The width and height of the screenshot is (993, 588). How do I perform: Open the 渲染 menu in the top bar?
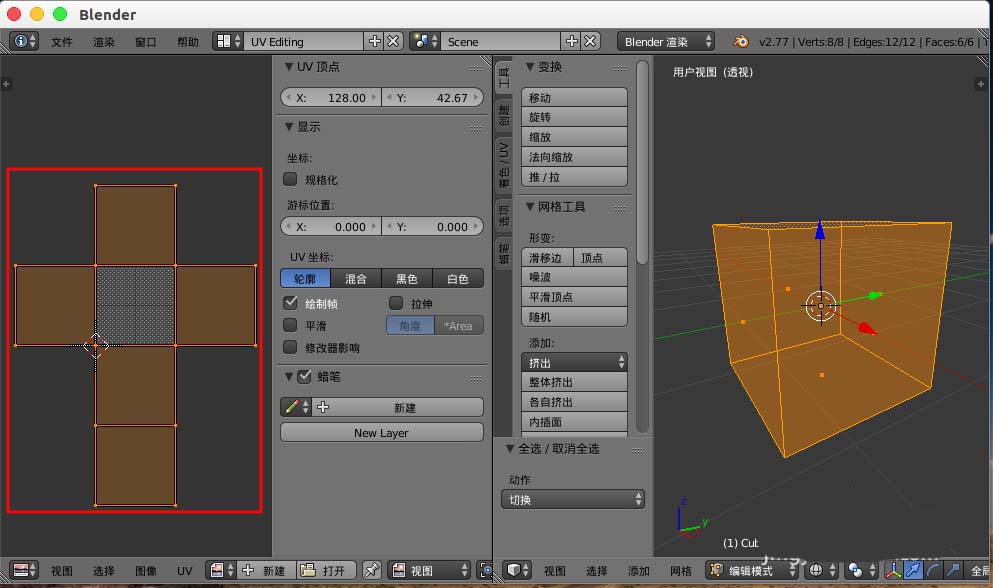[103, 41]
